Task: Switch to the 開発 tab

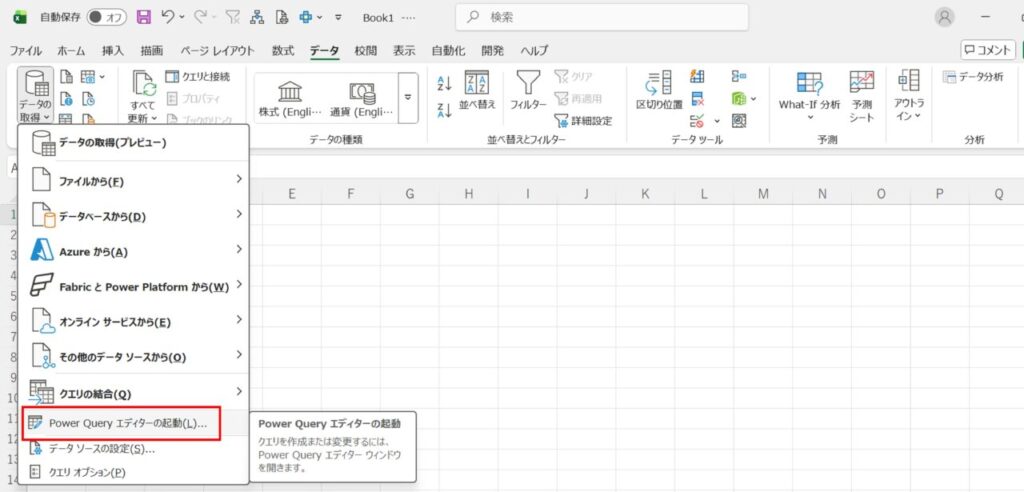Action: [x=492, y=50]
